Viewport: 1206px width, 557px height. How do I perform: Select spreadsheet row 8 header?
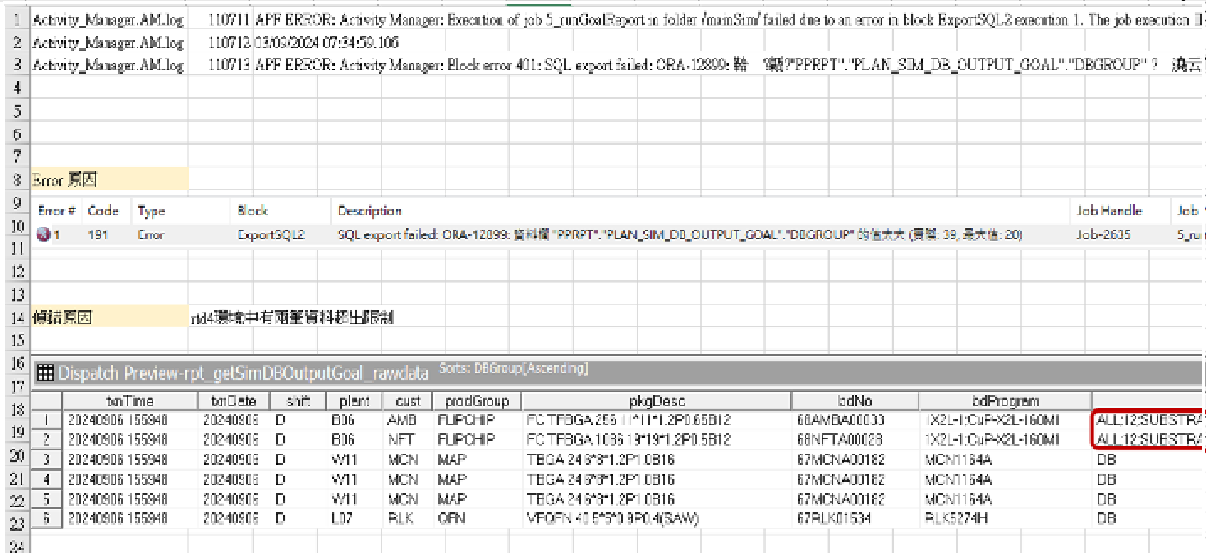click(x=14, y=180)
